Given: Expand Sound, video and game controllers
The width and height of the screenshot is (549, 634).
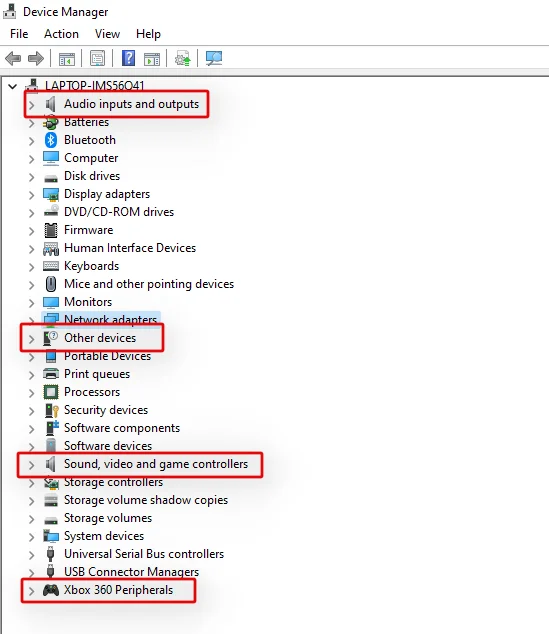Looking at the screenshot, I should 32,465.
